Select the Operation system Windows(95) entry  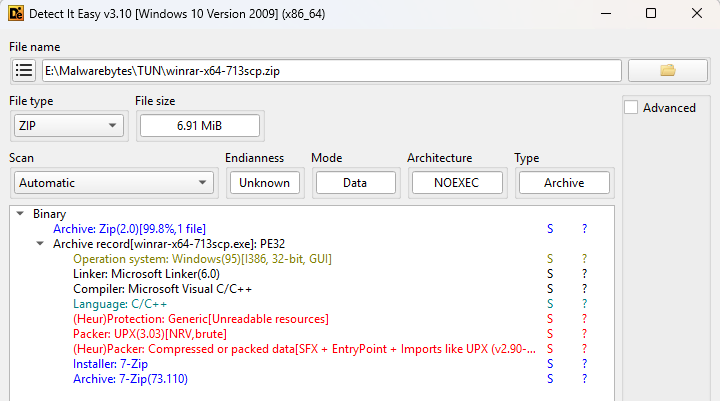click(202, 259)
